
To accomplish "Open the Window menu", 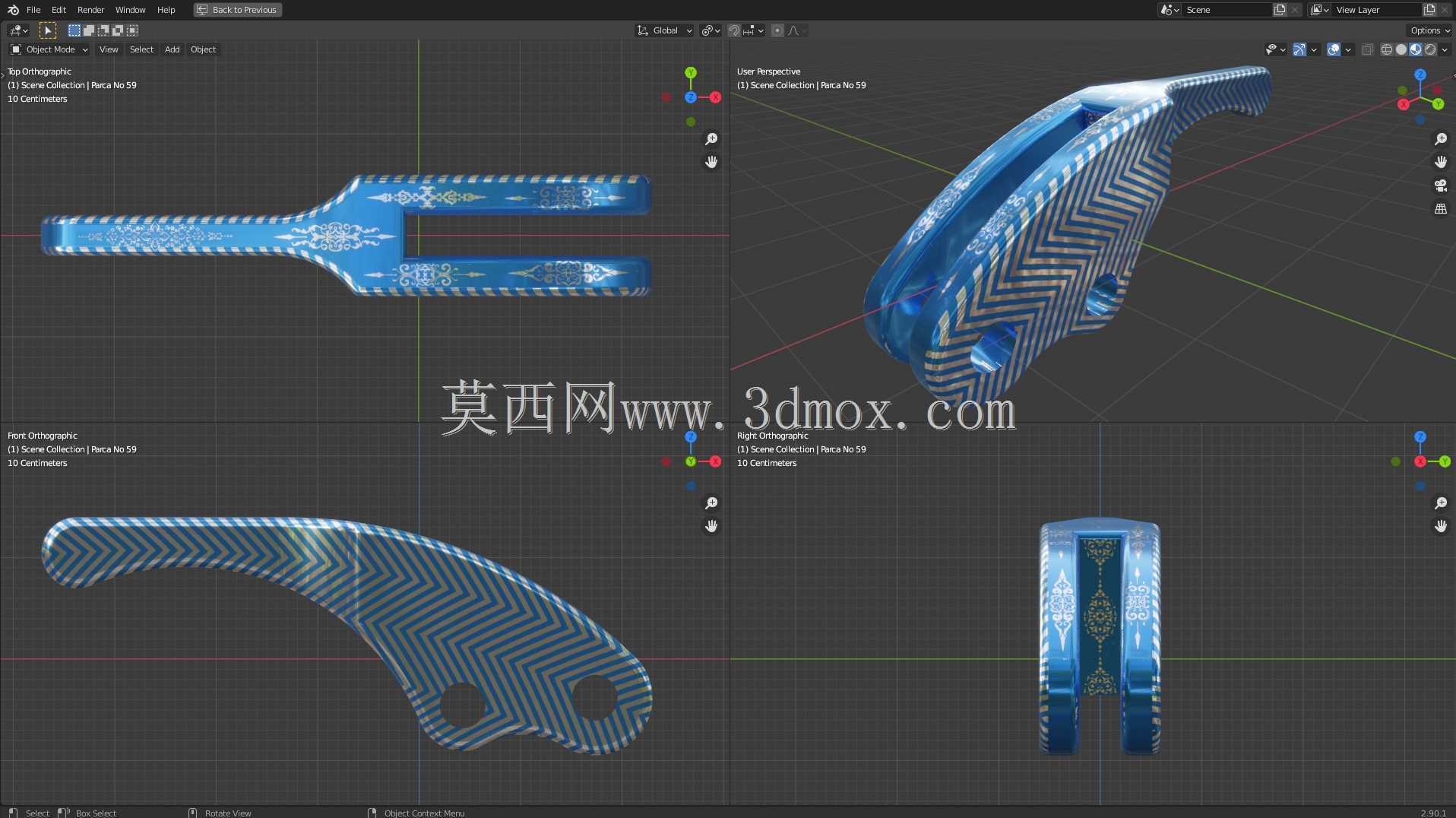I will (x=130, y=10).
